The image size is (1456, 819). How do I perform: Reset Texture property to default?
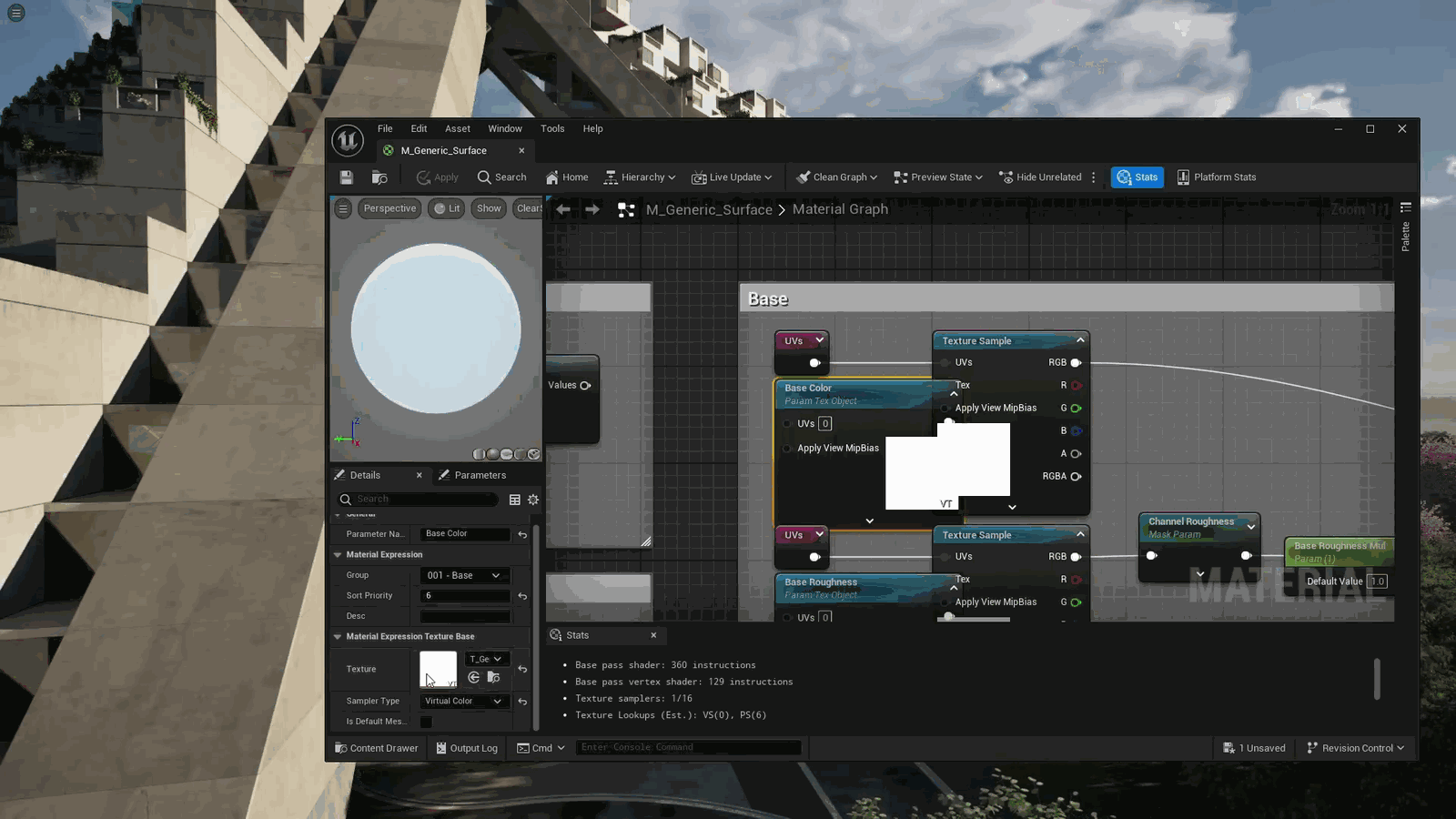(522, 669)
